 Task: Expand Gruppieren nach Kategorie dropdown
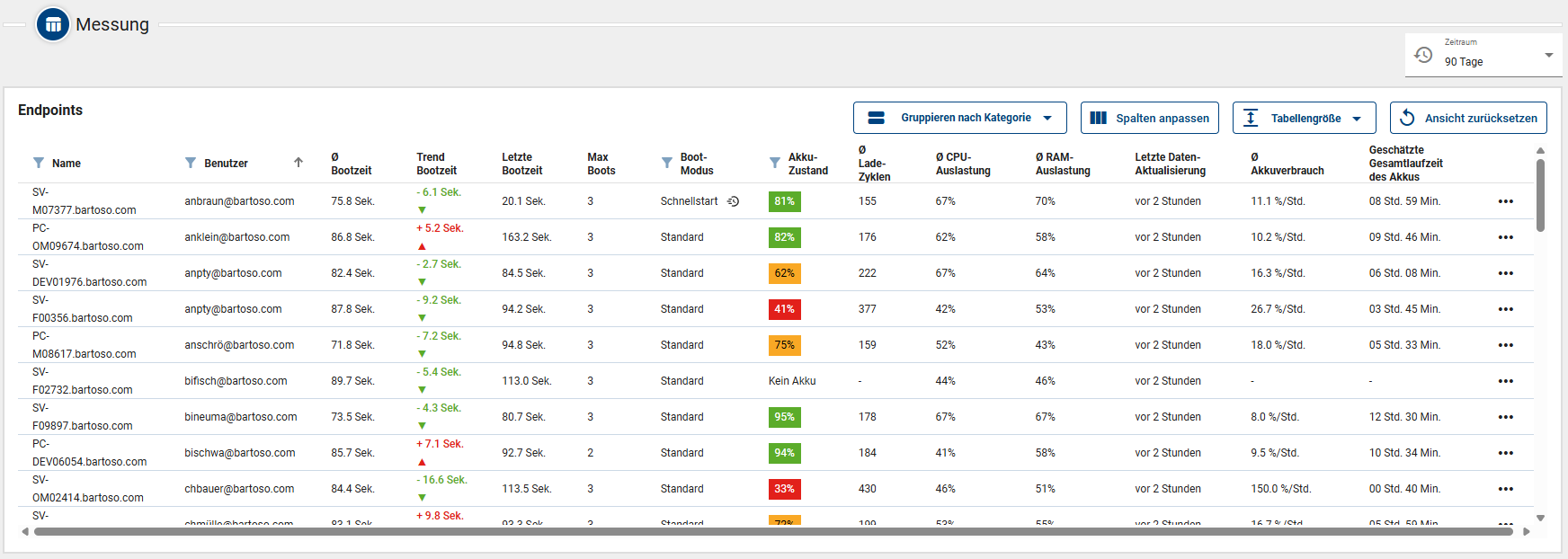(959, 118)
